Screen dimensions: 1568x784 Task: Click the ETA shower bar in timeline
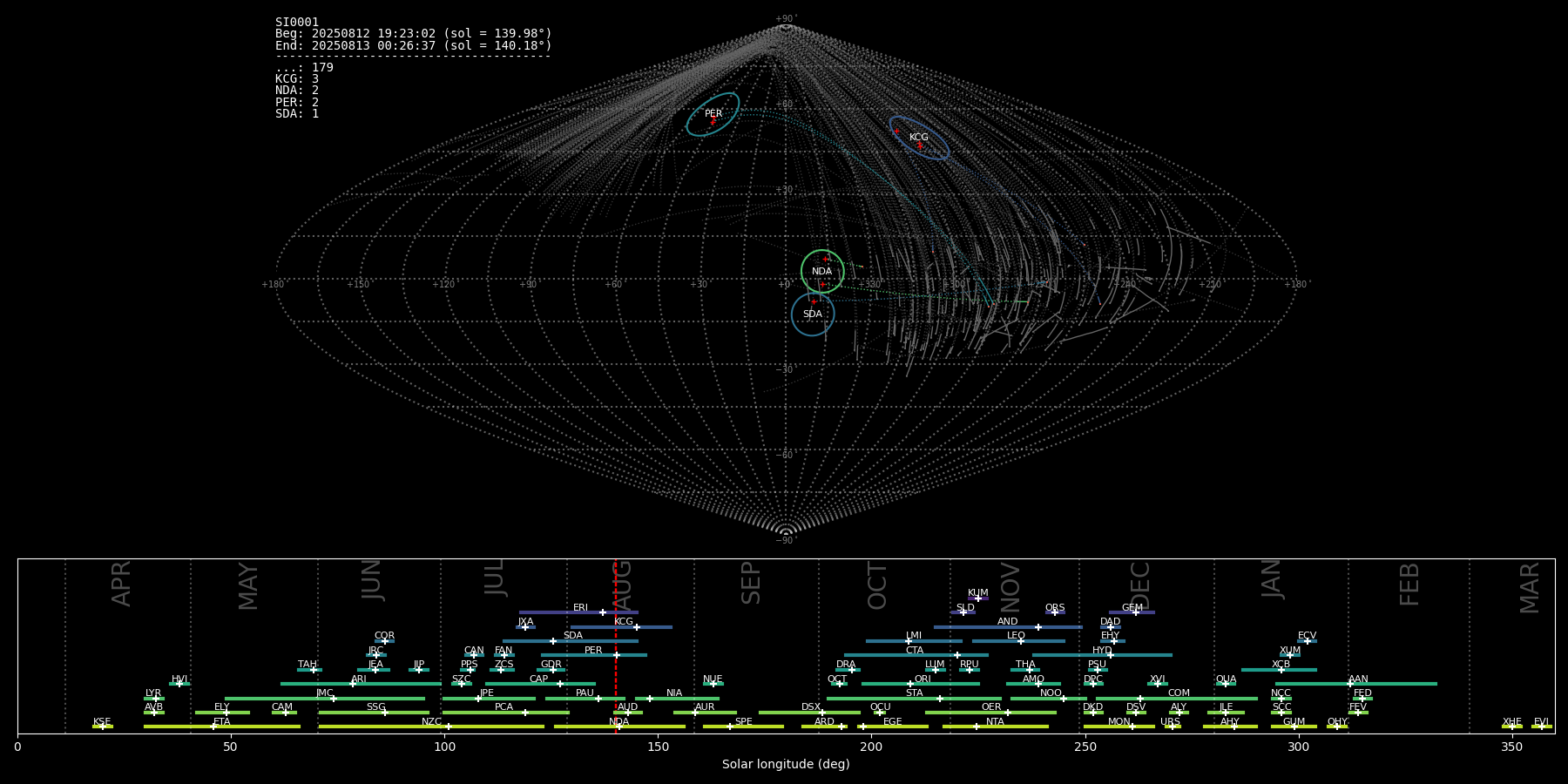222,727
